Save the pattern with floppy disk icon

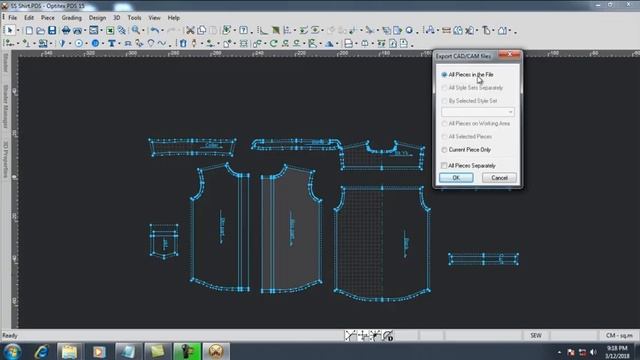(x=52, y=30)
